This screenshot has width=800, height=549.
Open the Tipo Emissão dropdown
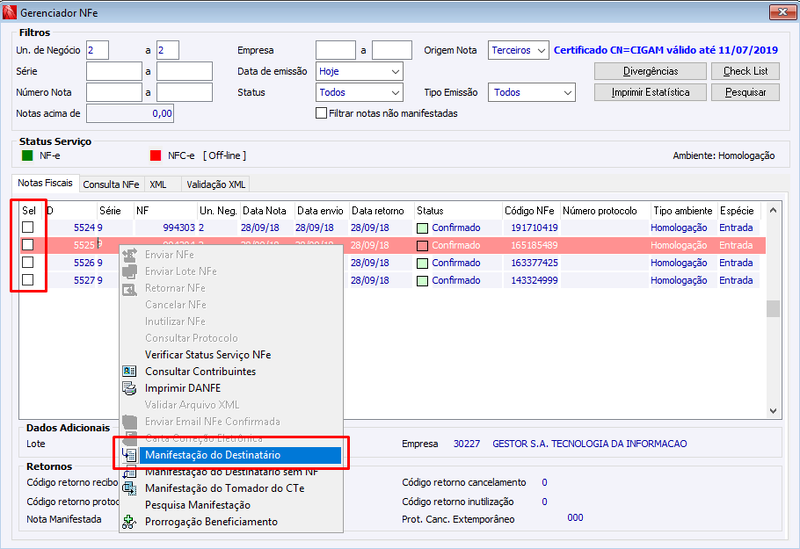click(532, 92)
